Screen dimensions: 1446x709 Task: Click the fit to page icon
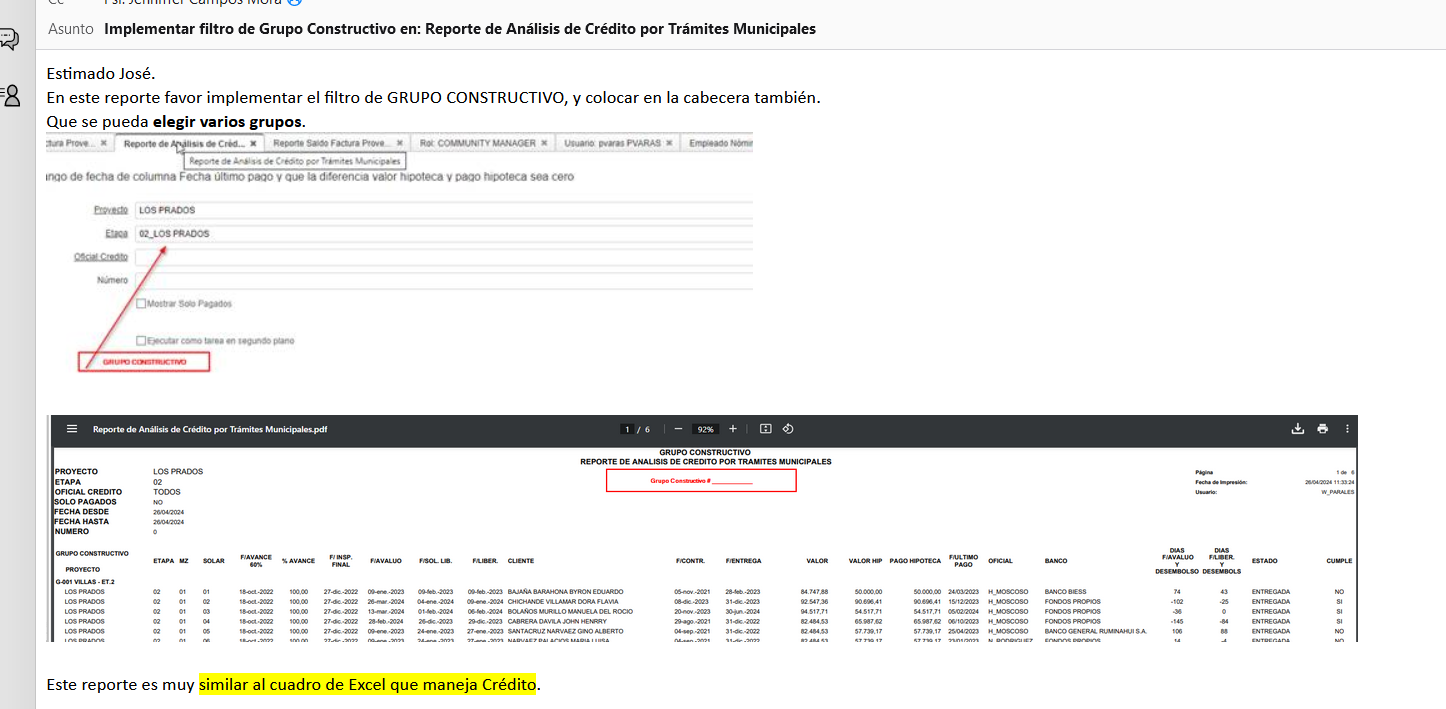766,429
